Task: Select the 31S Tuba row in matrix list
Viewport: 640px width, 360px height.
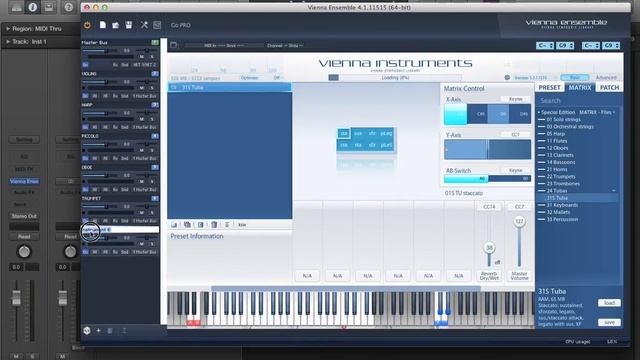Action: coord(230,87)
